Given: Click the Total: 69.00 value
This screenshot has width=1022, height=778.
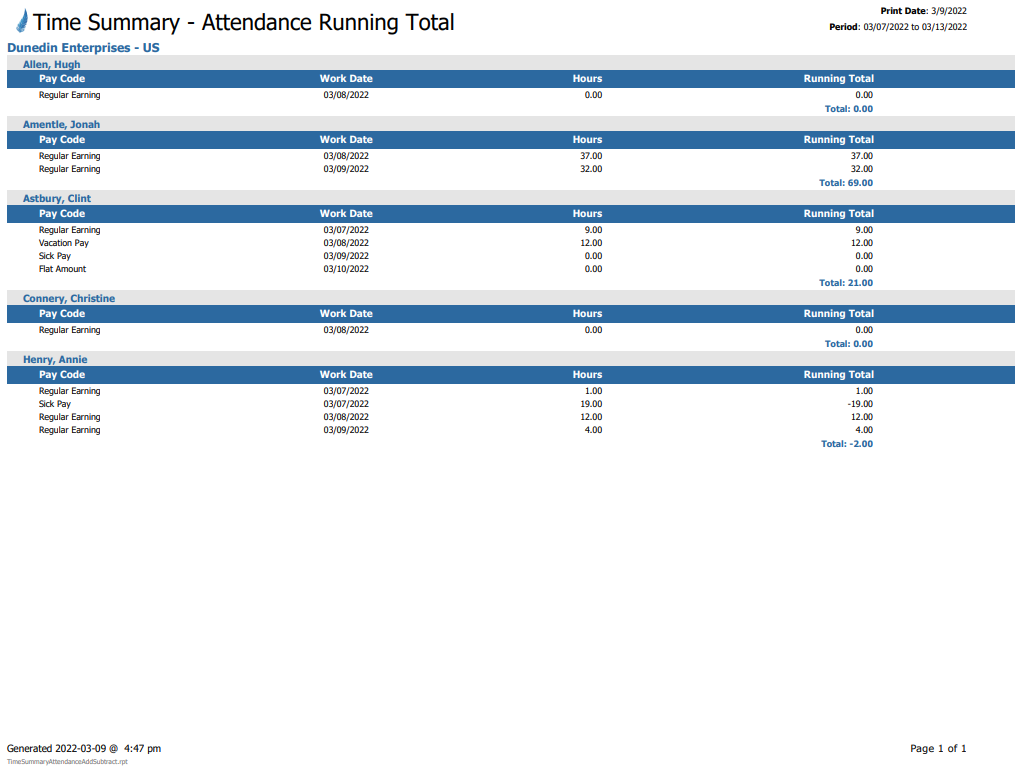Looking at the screenshot, I should (x=845, y=183).
